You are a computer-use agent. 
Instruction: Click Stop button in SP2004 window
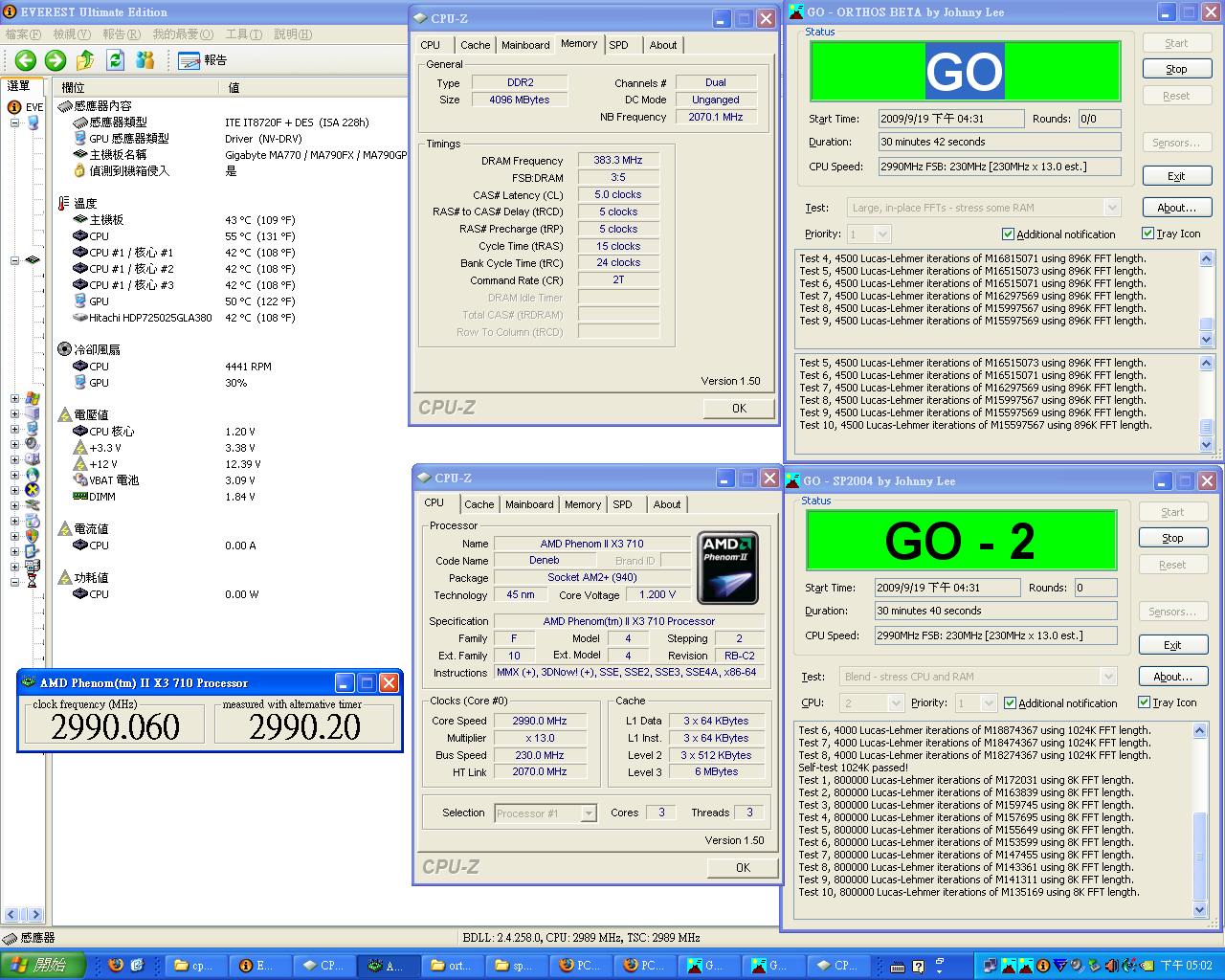click(x=1172, y=538)
